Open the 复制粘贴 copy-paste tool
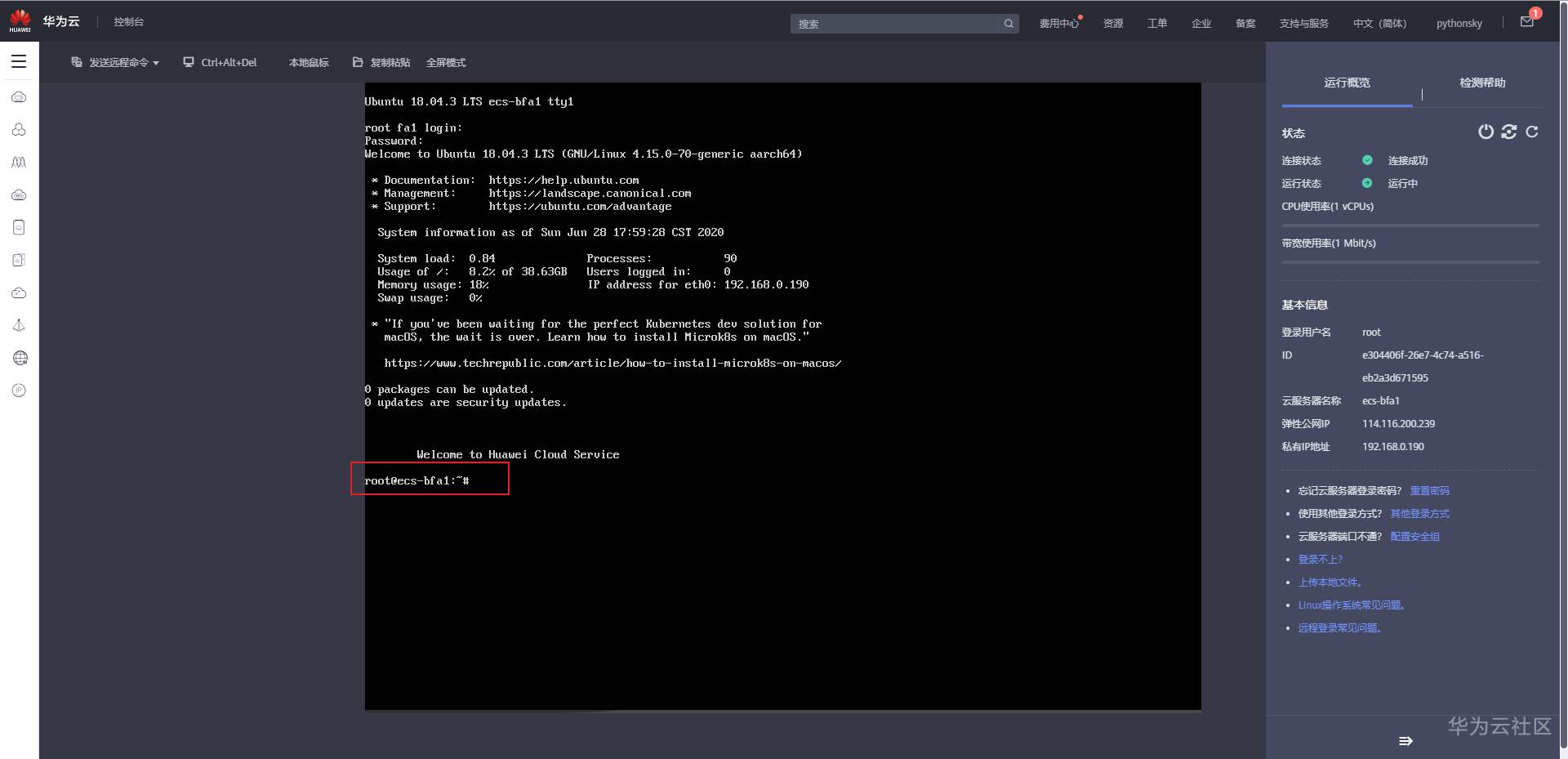The height and width of the screenshot is (759, 1568). (x=381, y=62)
